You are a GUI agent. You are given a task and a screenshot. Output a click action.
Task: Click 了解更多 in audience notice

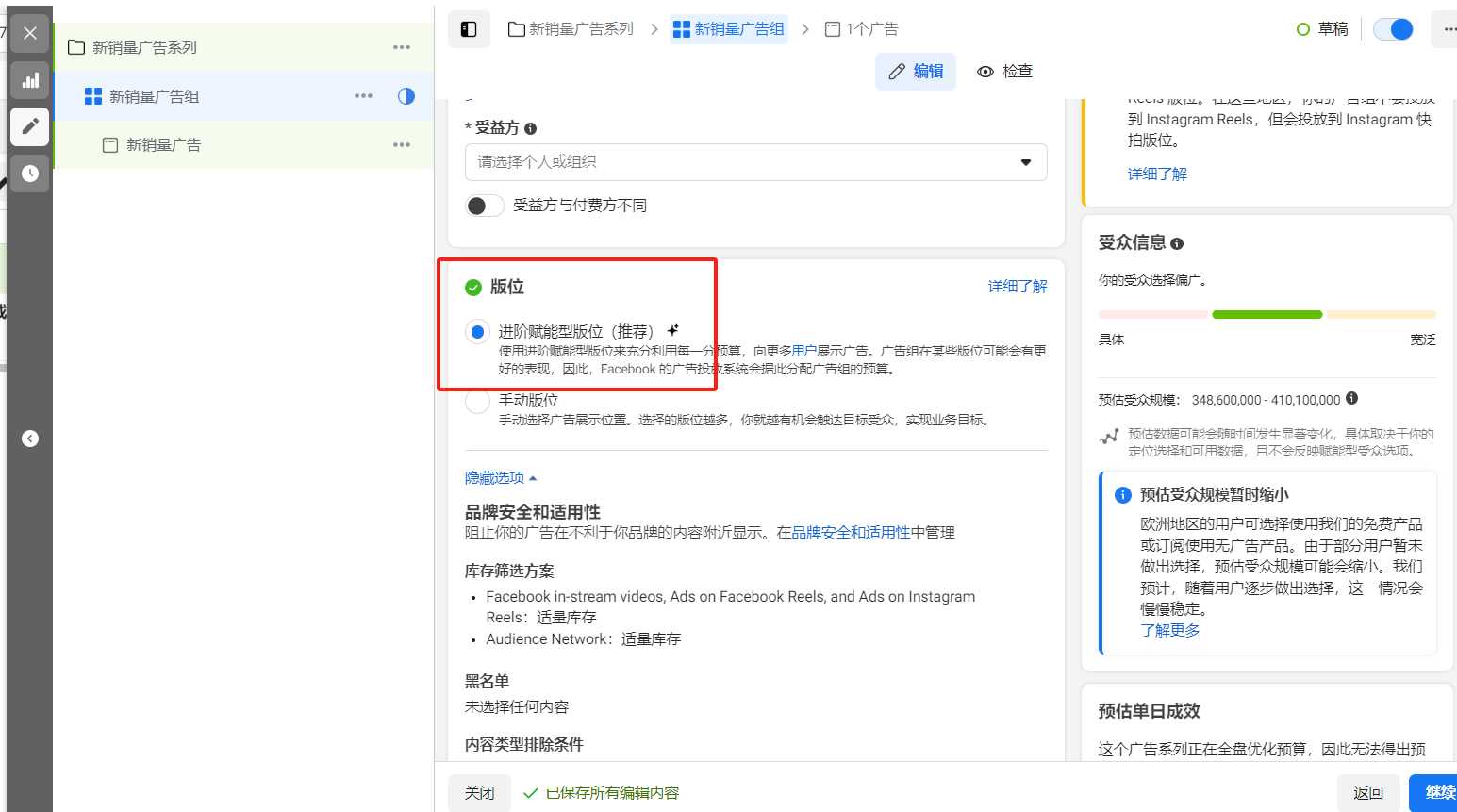click(1170, 630)
